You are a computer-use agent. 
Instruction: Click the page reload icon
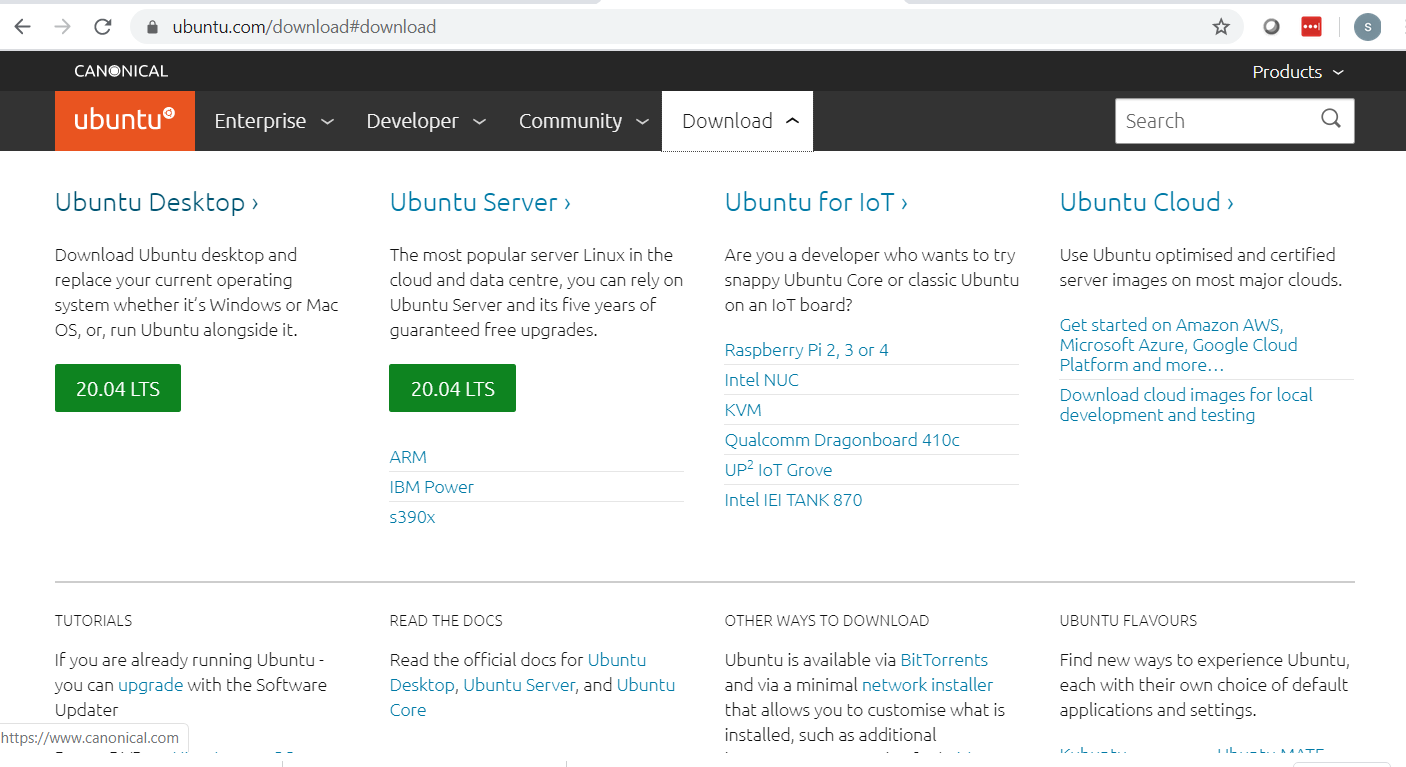pos(102,27)
